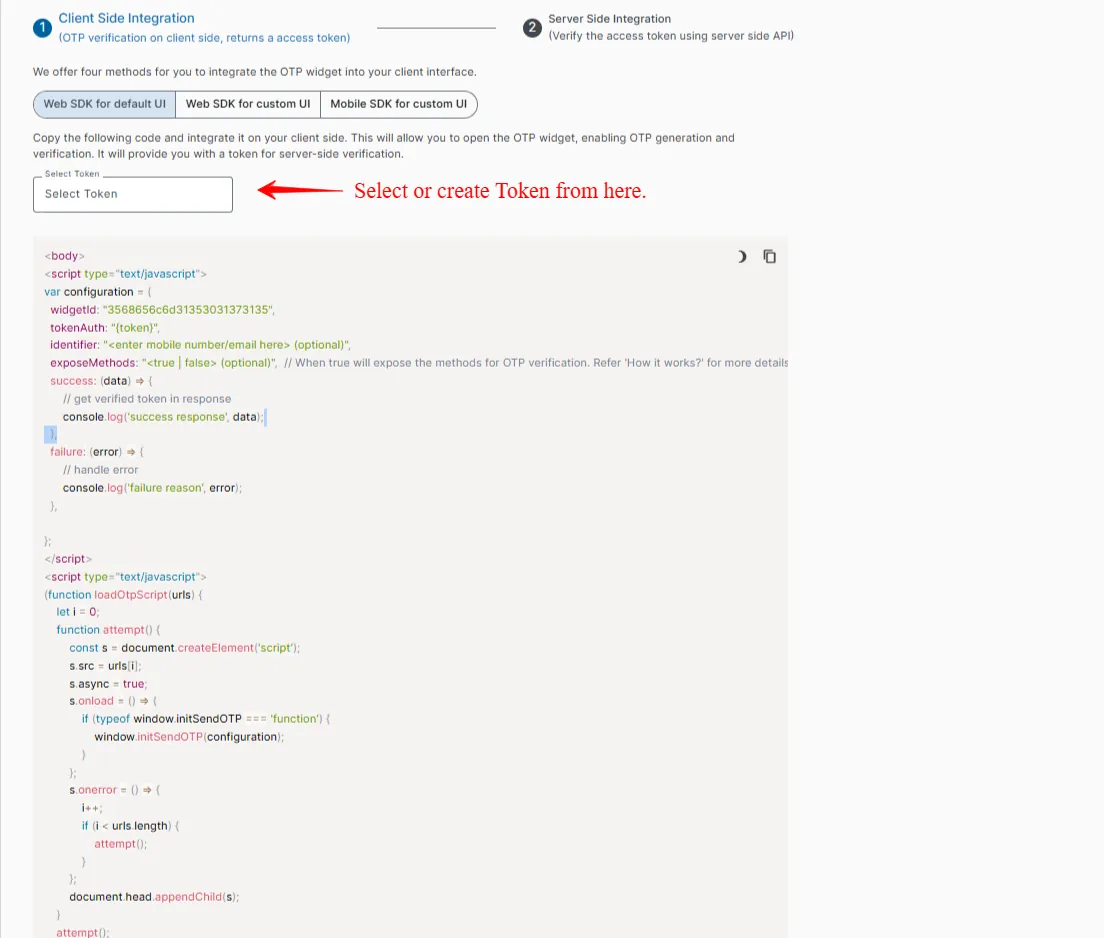The width and height of the screenshot is (1104, 938).
Task: Click the 'i++;' line in onerror handler
Action: coord(92,808)
